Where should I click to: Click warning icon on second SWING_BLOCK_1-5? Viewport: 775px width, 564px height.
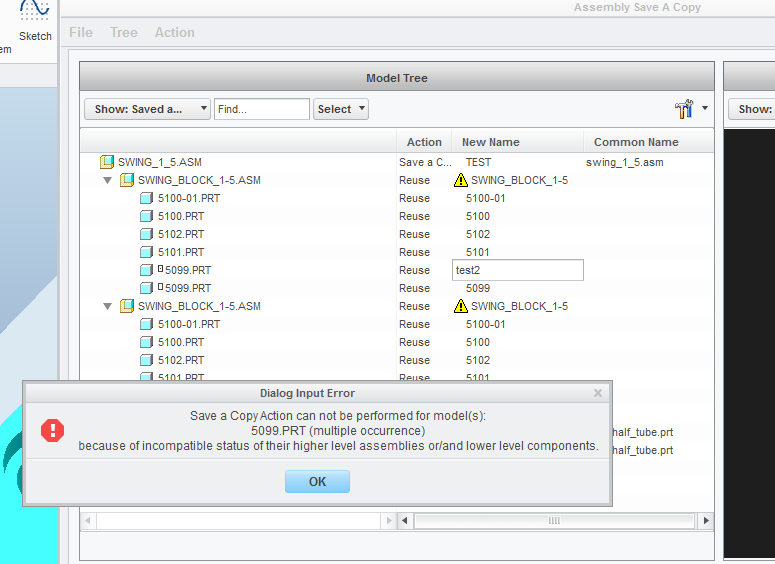click(461, 306)
